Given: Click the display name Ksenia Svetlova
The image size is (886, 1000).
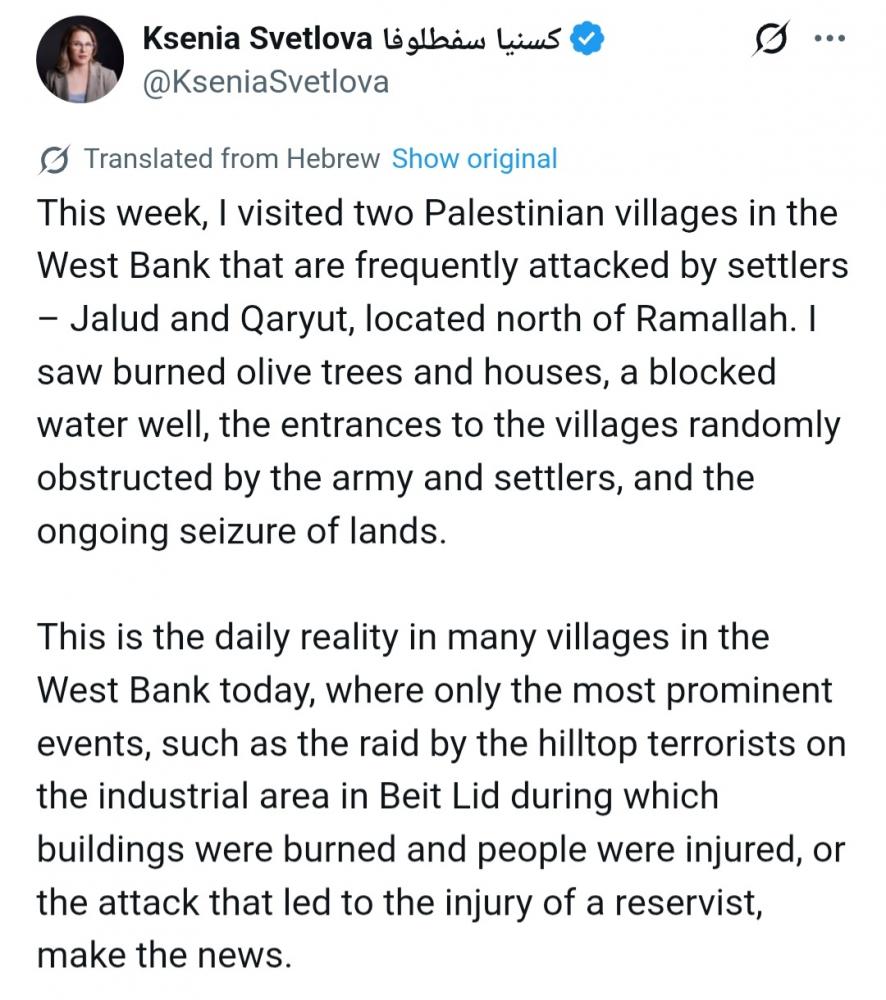Looking at the screenshot, I should click(x=258, y=39).
